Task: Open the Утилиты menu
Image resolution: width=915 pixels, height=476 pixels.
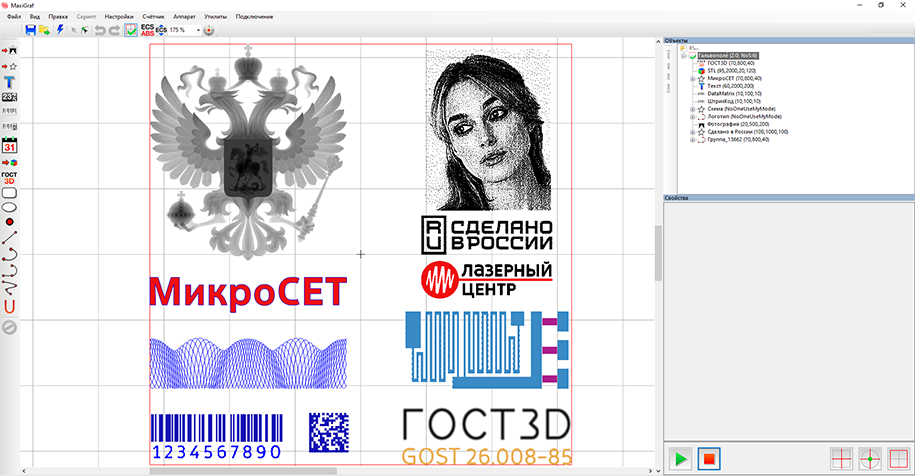Action: point(215,17)
